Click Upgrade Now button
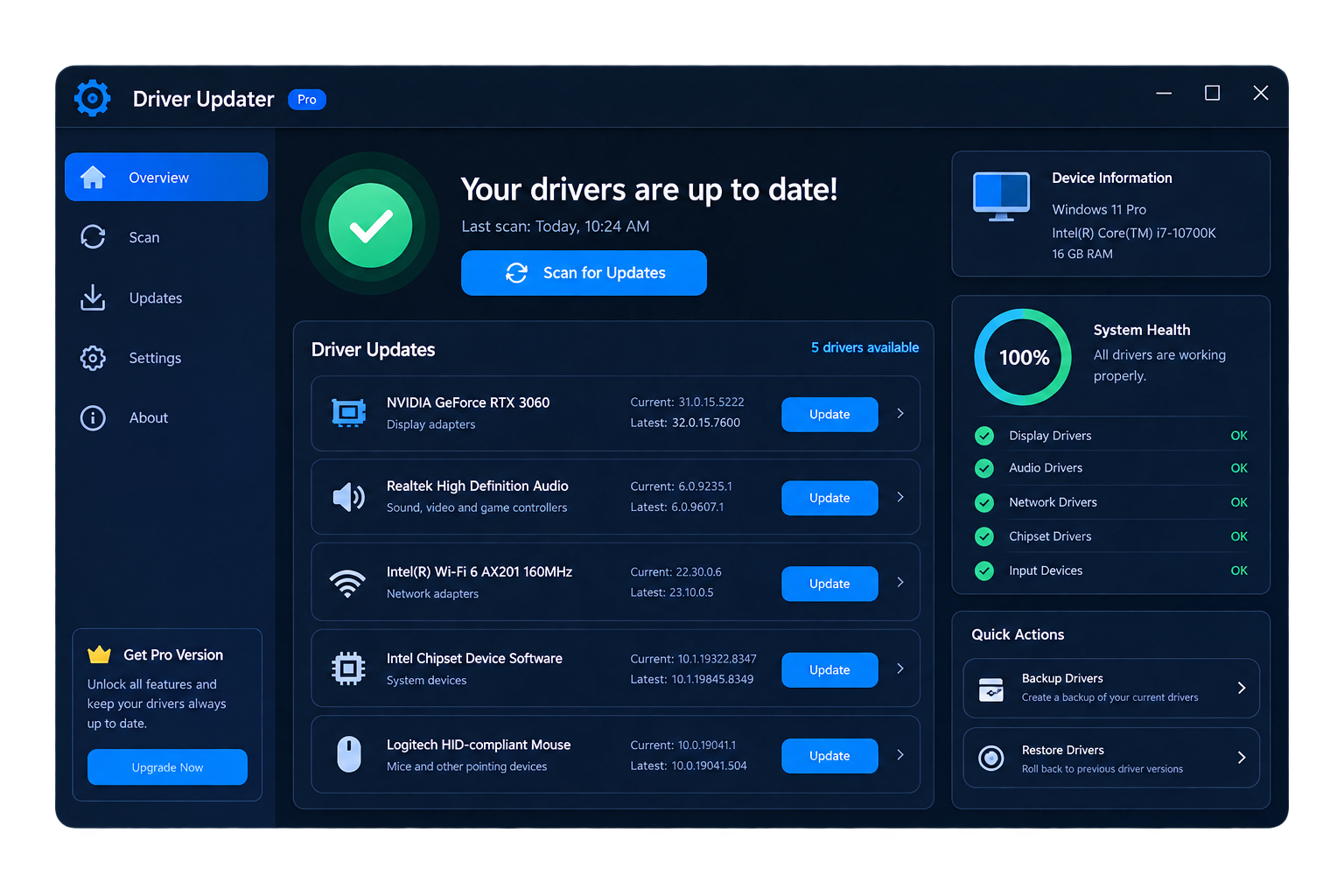The height and width of the screenshot is (896, 1344). (167, 767)
